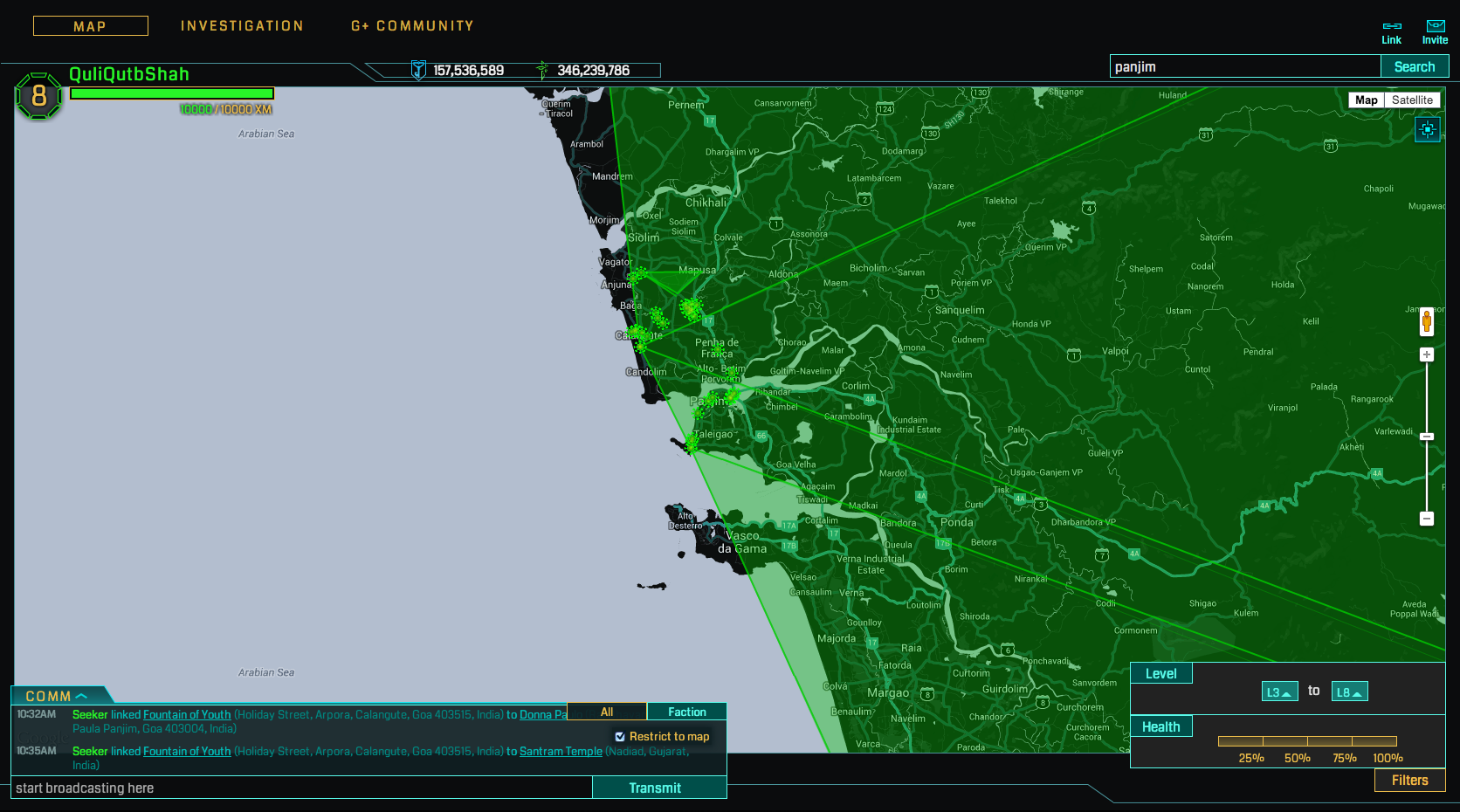
Task: Click Seeker's name in the 10:32AM message
Action: pos(90,715)
